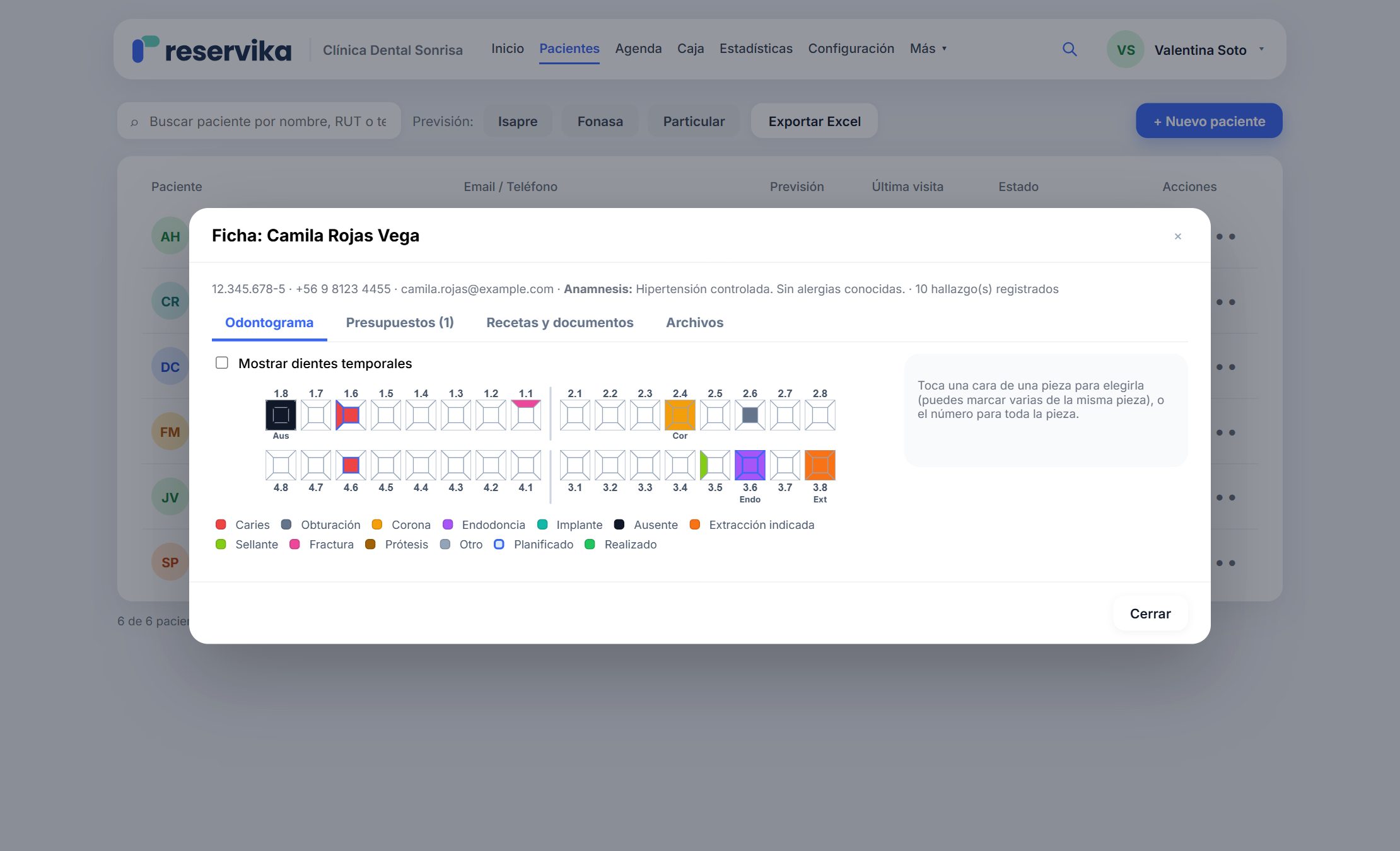Screen dimensions: 1400x851
Task: Open the Más dropdown menu
Action: pos(928,49)
